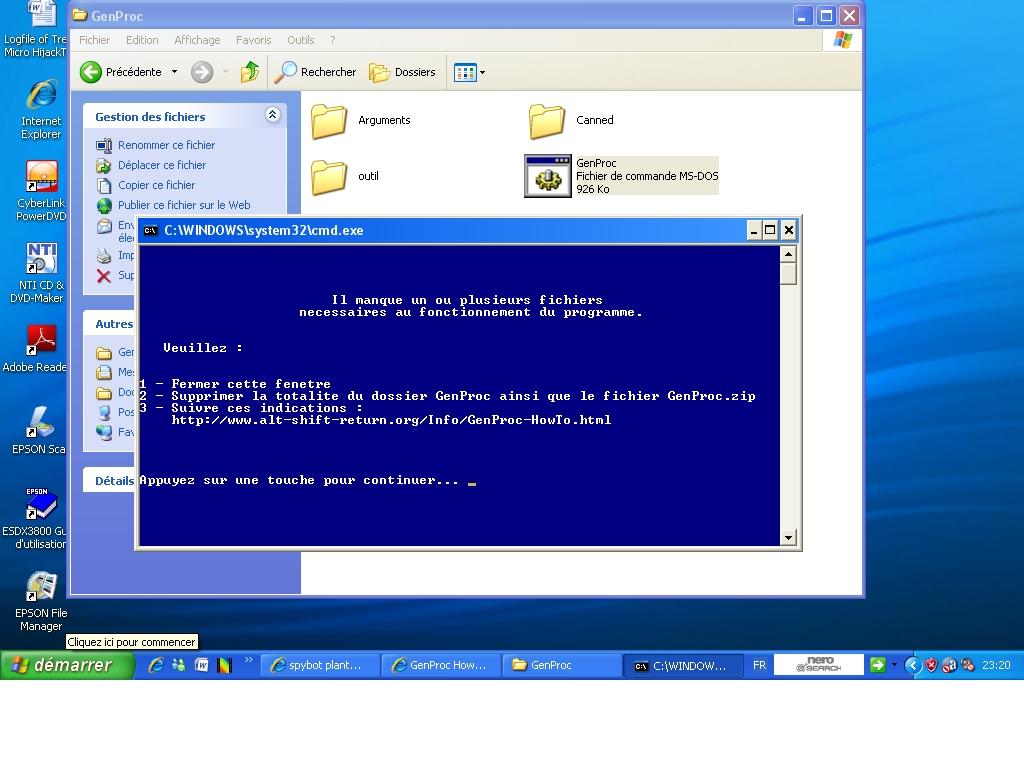Screen dimensions: 1024x768
Task: Open the outil folder
Action: (329, 177)
